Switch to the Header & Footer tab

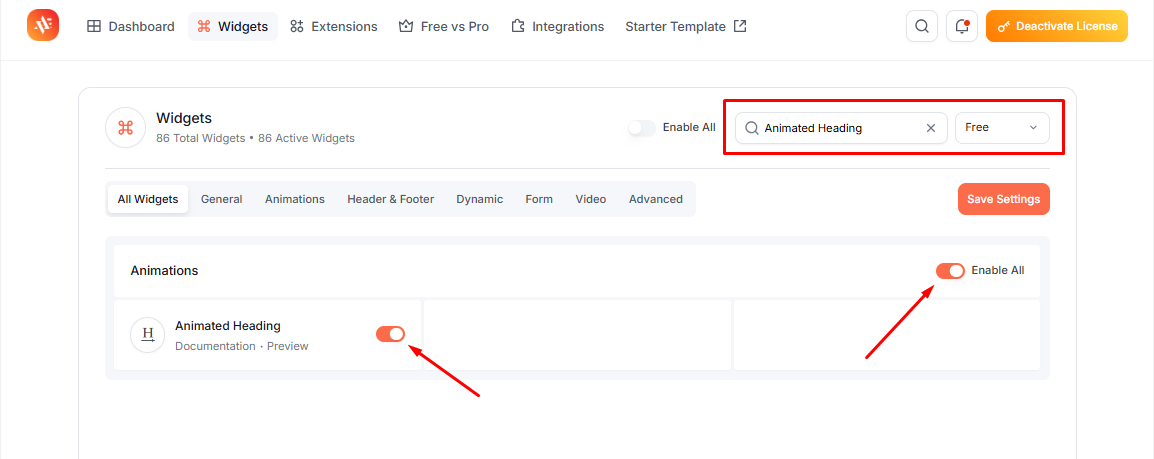click(391, 199)
